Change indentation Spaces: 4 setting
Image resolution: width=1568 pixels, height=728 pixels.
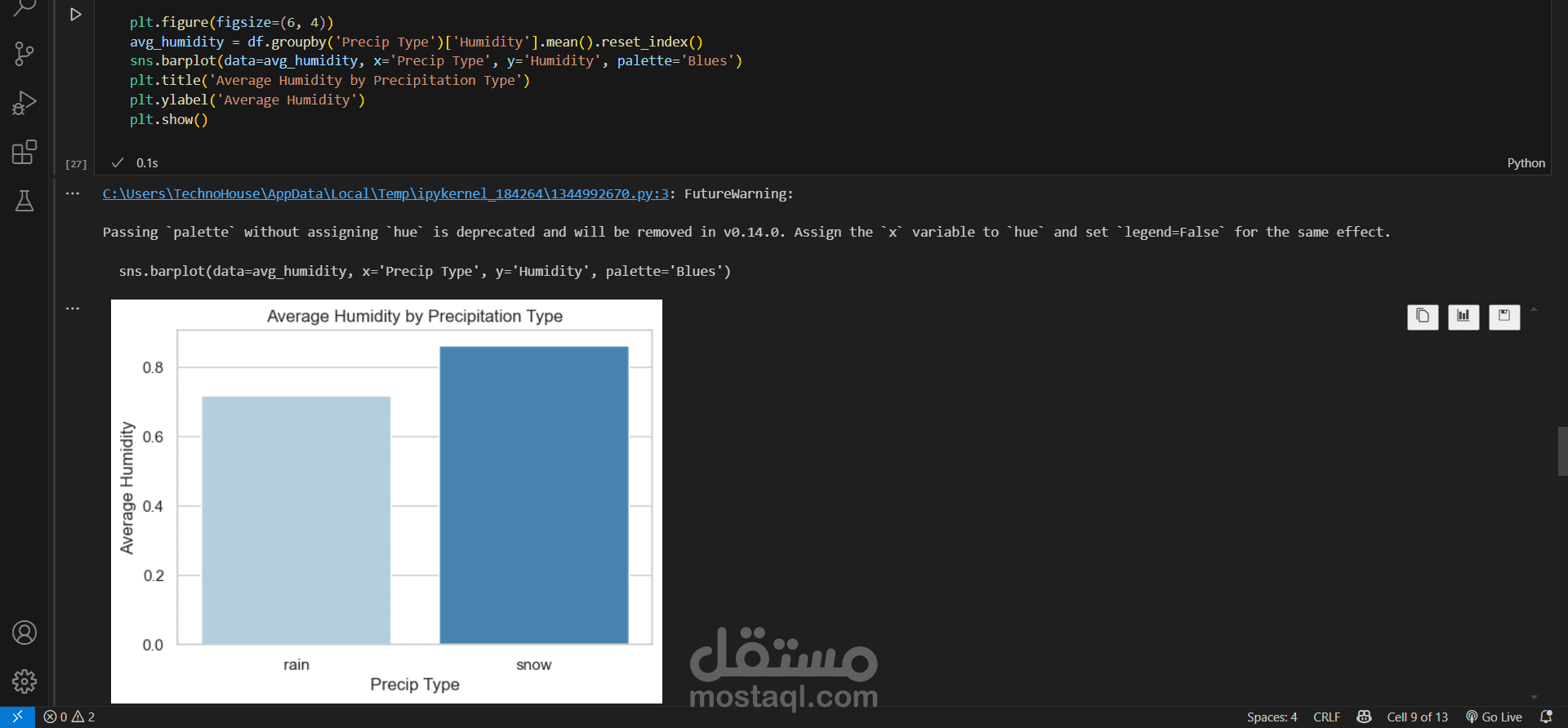(1272, 717)
